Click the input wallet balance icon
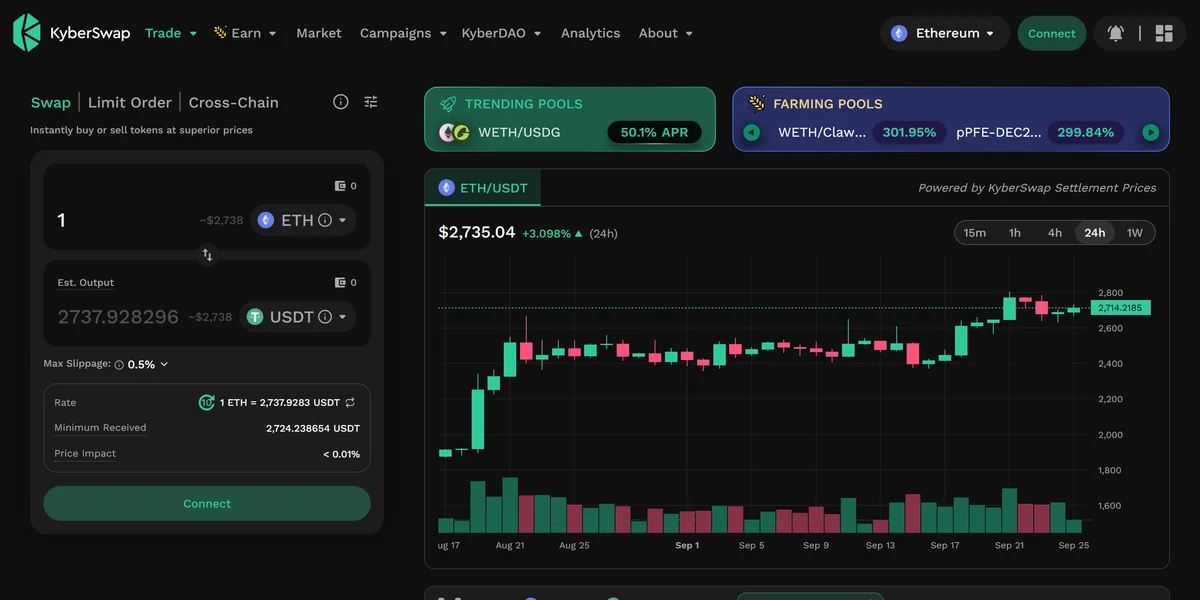 340,186
